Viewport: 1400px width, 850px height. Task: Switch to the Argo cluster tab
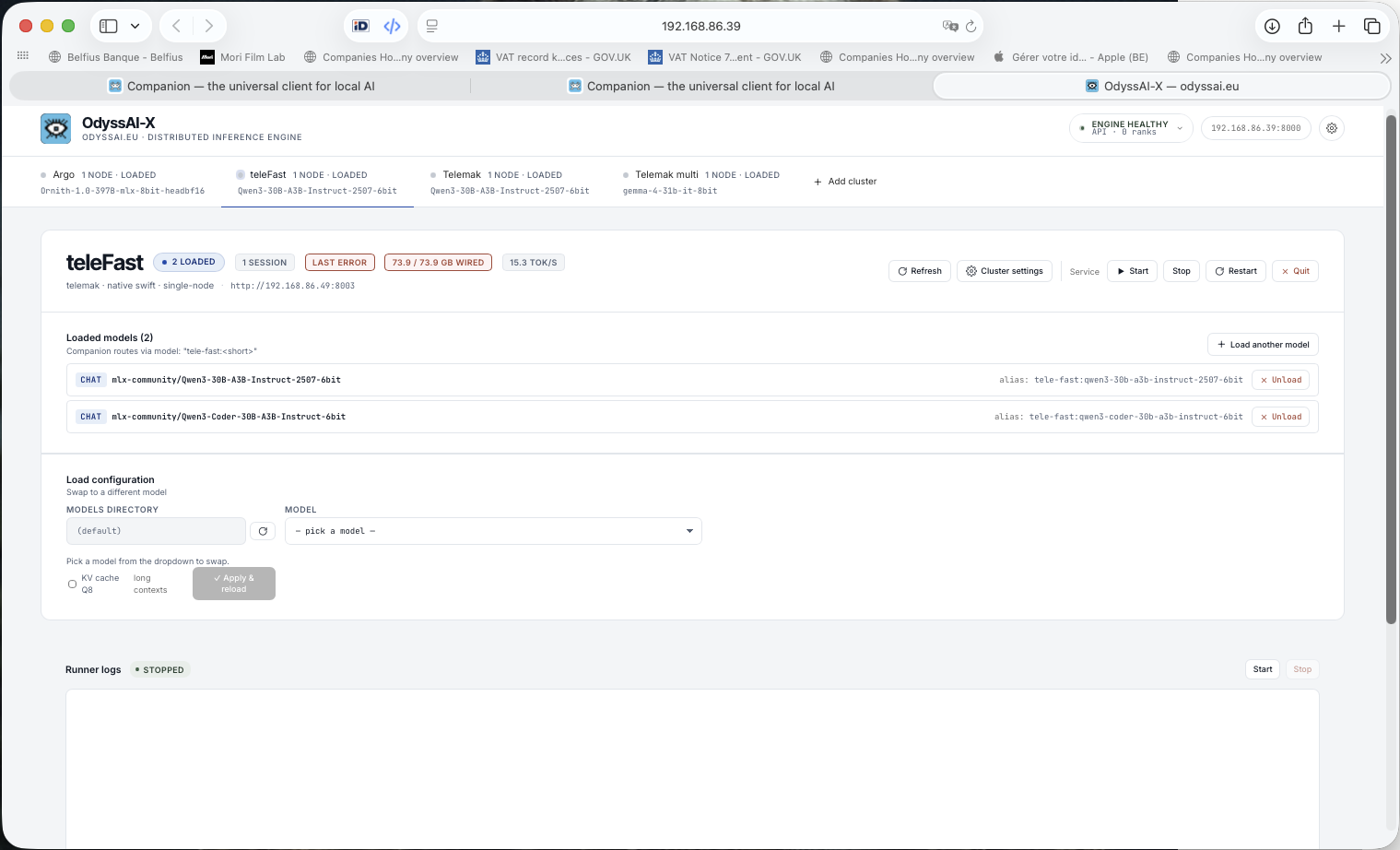click(123, 182)
